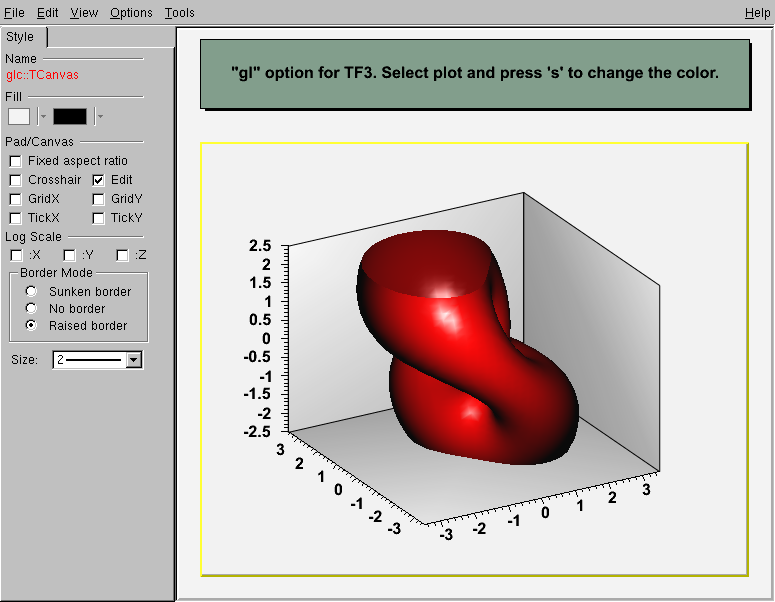
Task: Switch to the Style tab
Action: point(21,37)
